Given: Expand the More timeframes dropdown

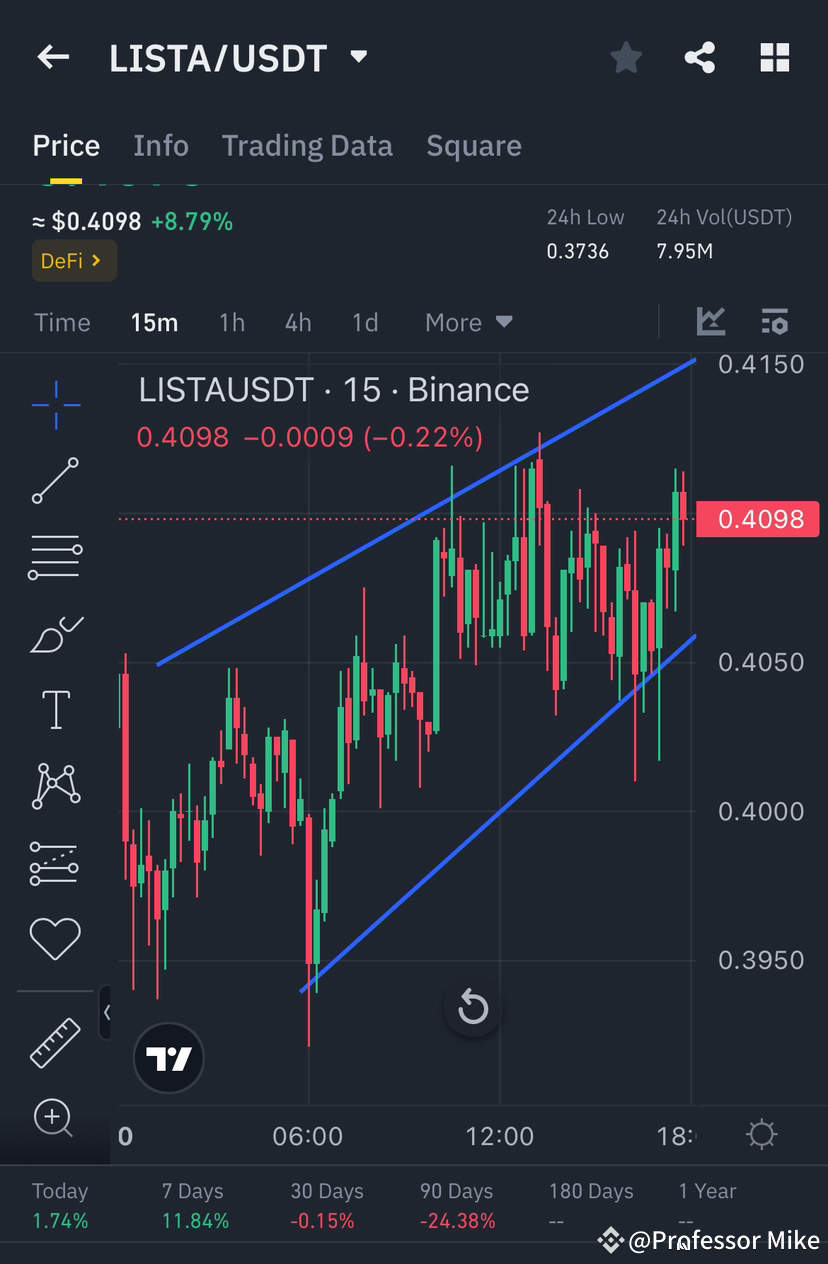Looking at the screenshot, I should (467, 322).
